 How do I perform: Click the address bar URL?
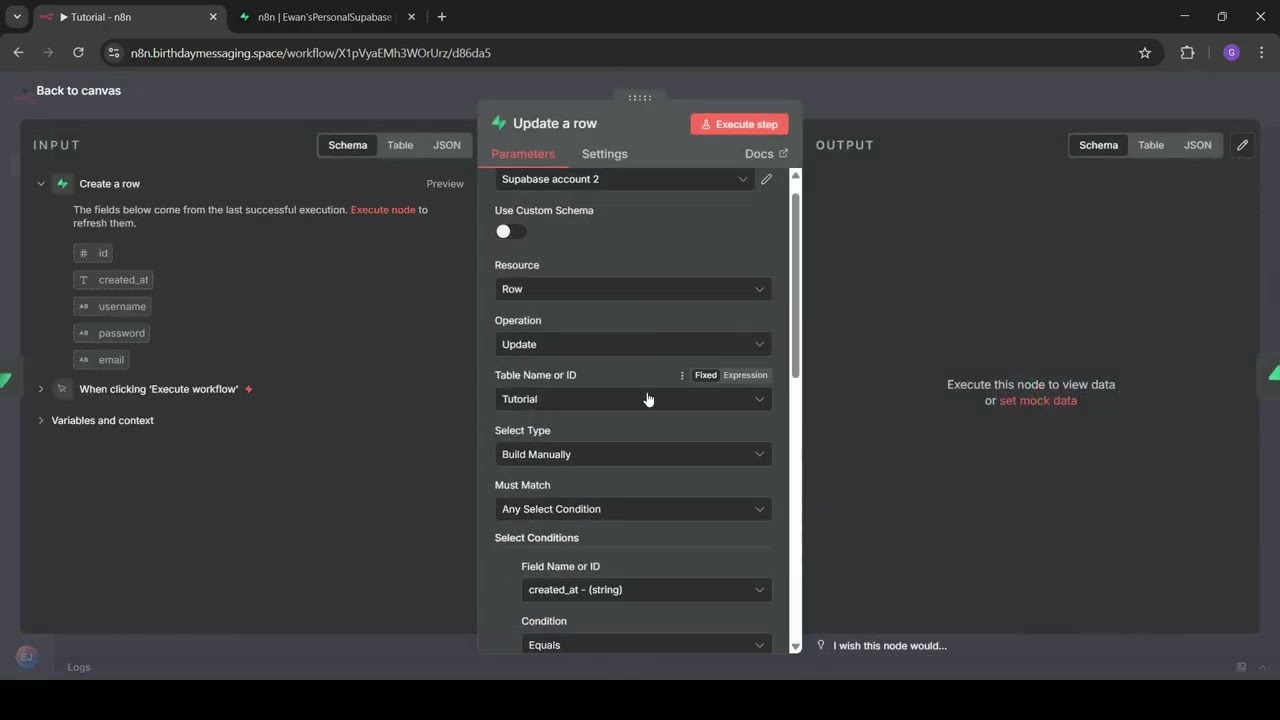[311, 53]
